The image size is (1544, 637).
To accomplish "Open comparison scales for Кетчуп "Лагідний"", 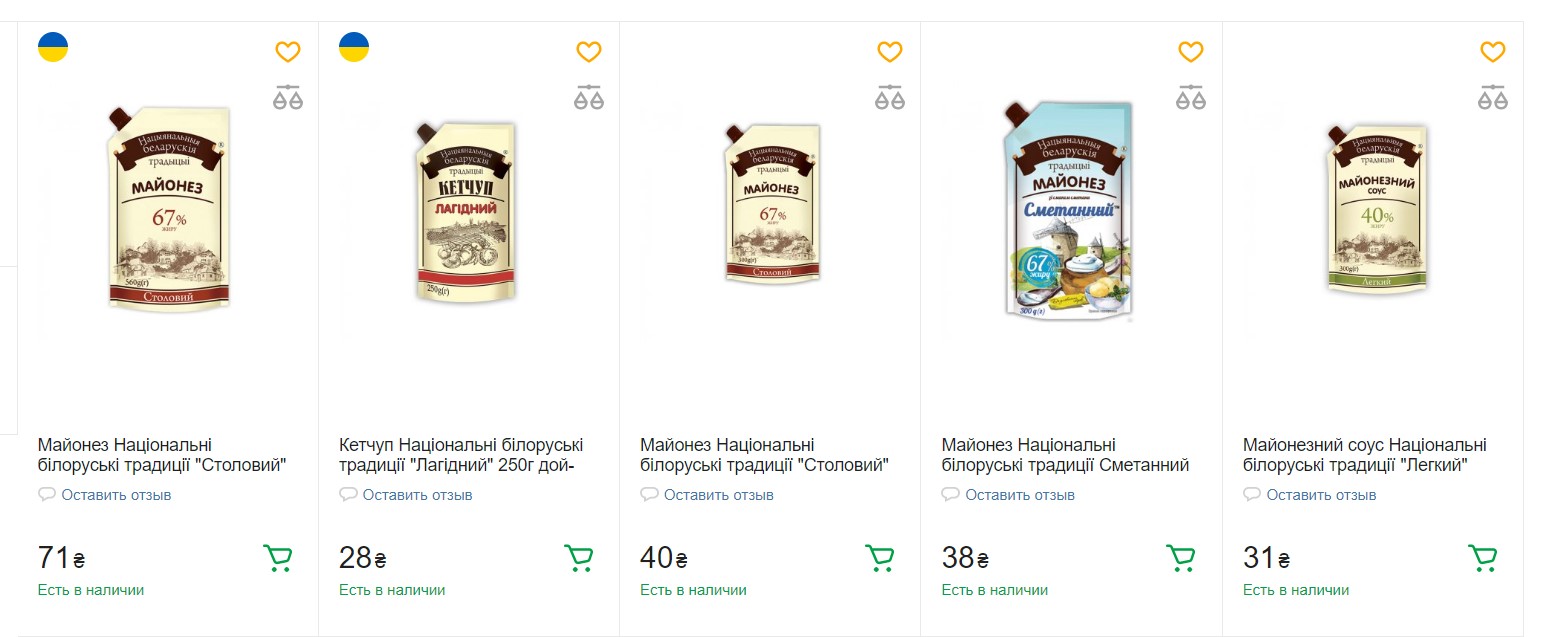I will (589, 97).
